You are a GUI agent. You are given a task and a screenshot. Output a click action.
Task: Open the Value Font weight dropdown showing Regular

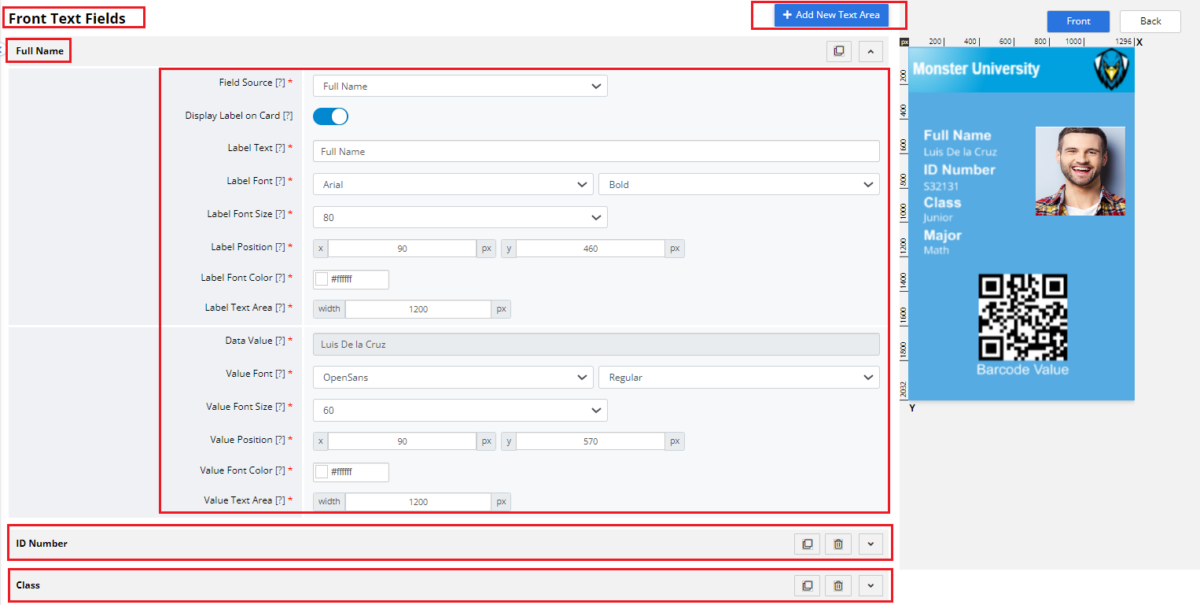tap(738, 378)
